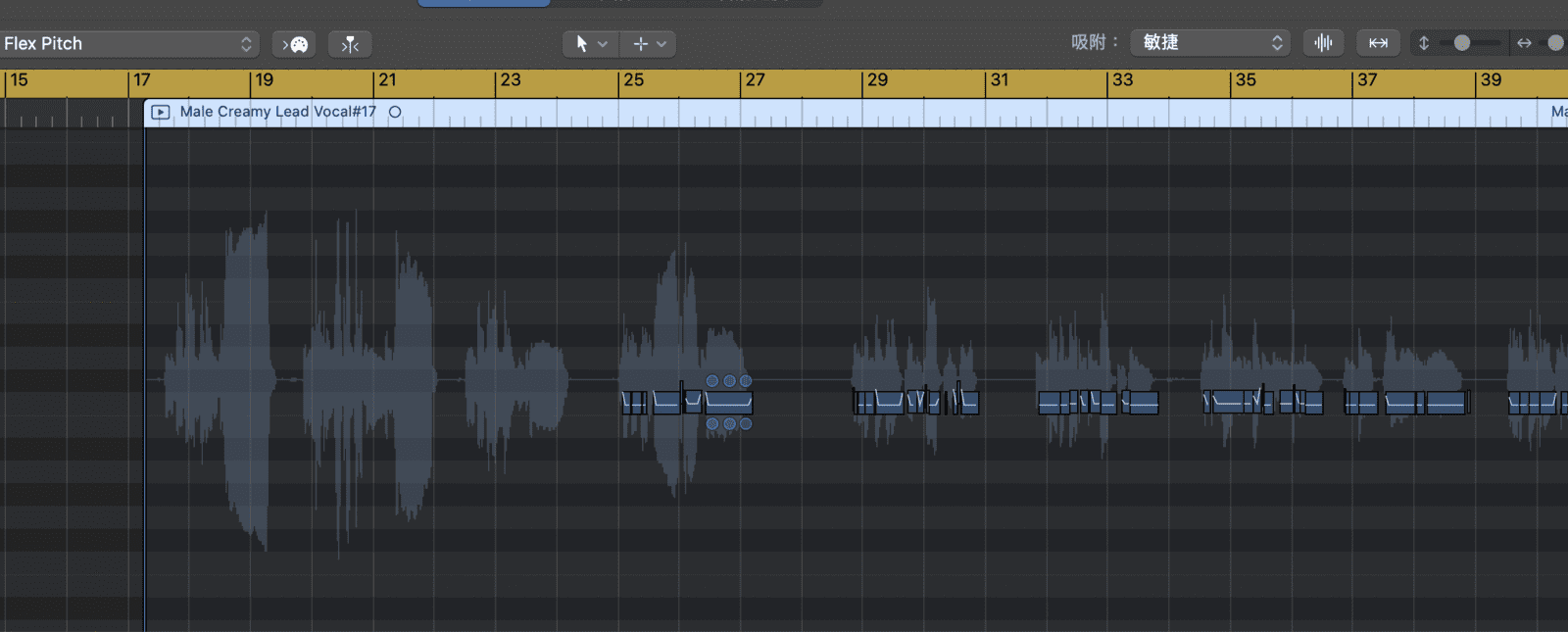Click bar 17 in the ruler
The height and width of the screenshot is (632, 1568).
click(142, 80)
